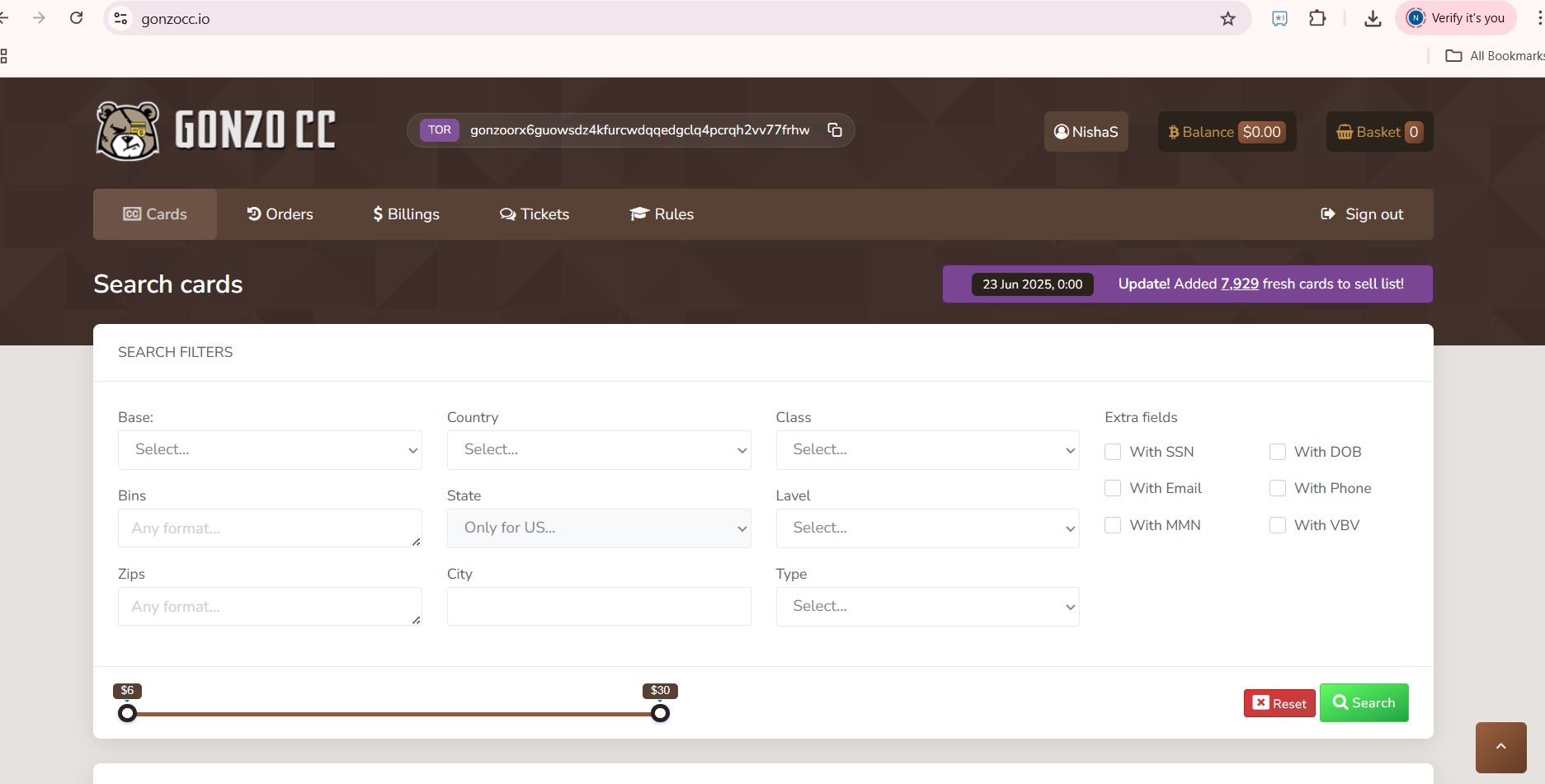
Task: Open the browser extensions puzzle icon
Action: point(1317,18)
